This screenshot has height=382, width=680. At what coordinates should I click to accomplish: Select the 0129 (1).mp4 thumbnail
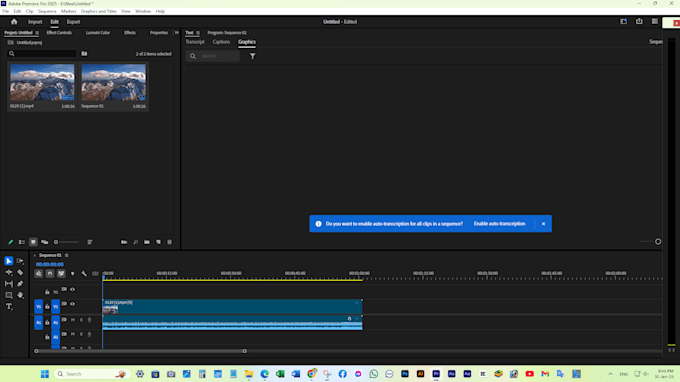[42, 82]
